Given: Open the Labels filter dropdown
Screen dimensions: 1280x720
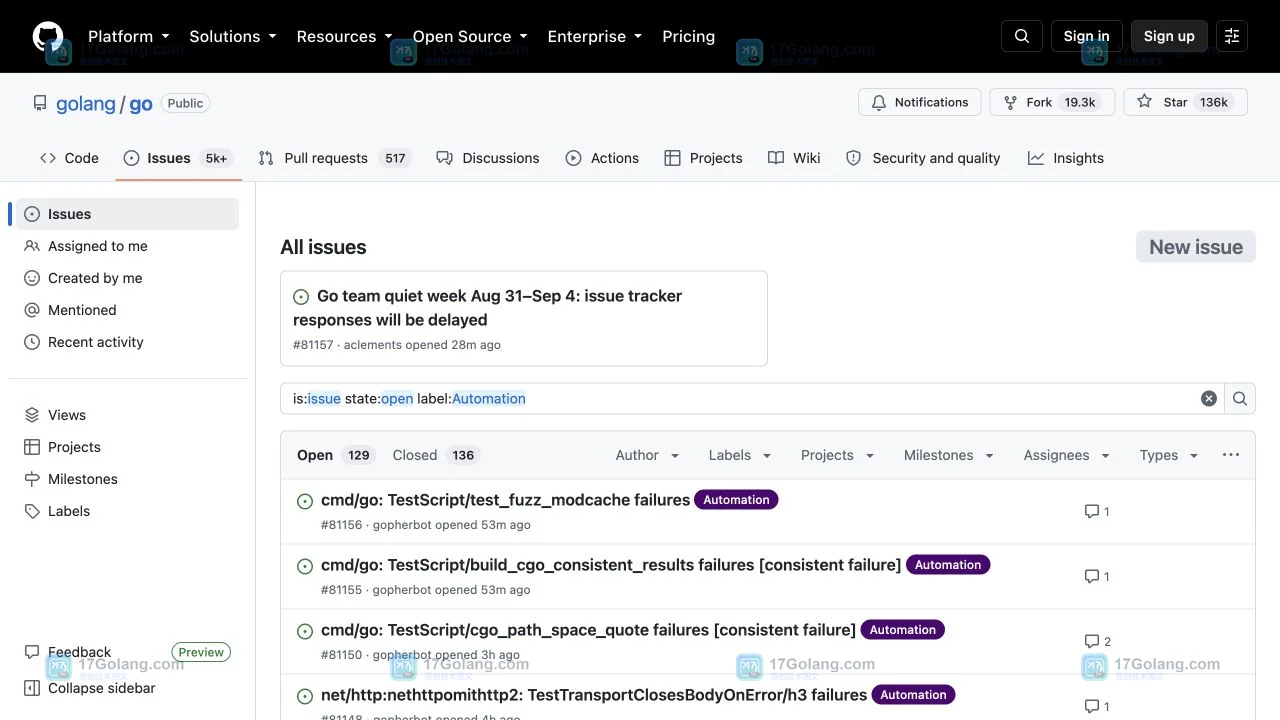Looking at the screenshot, I should pos(740,455).
